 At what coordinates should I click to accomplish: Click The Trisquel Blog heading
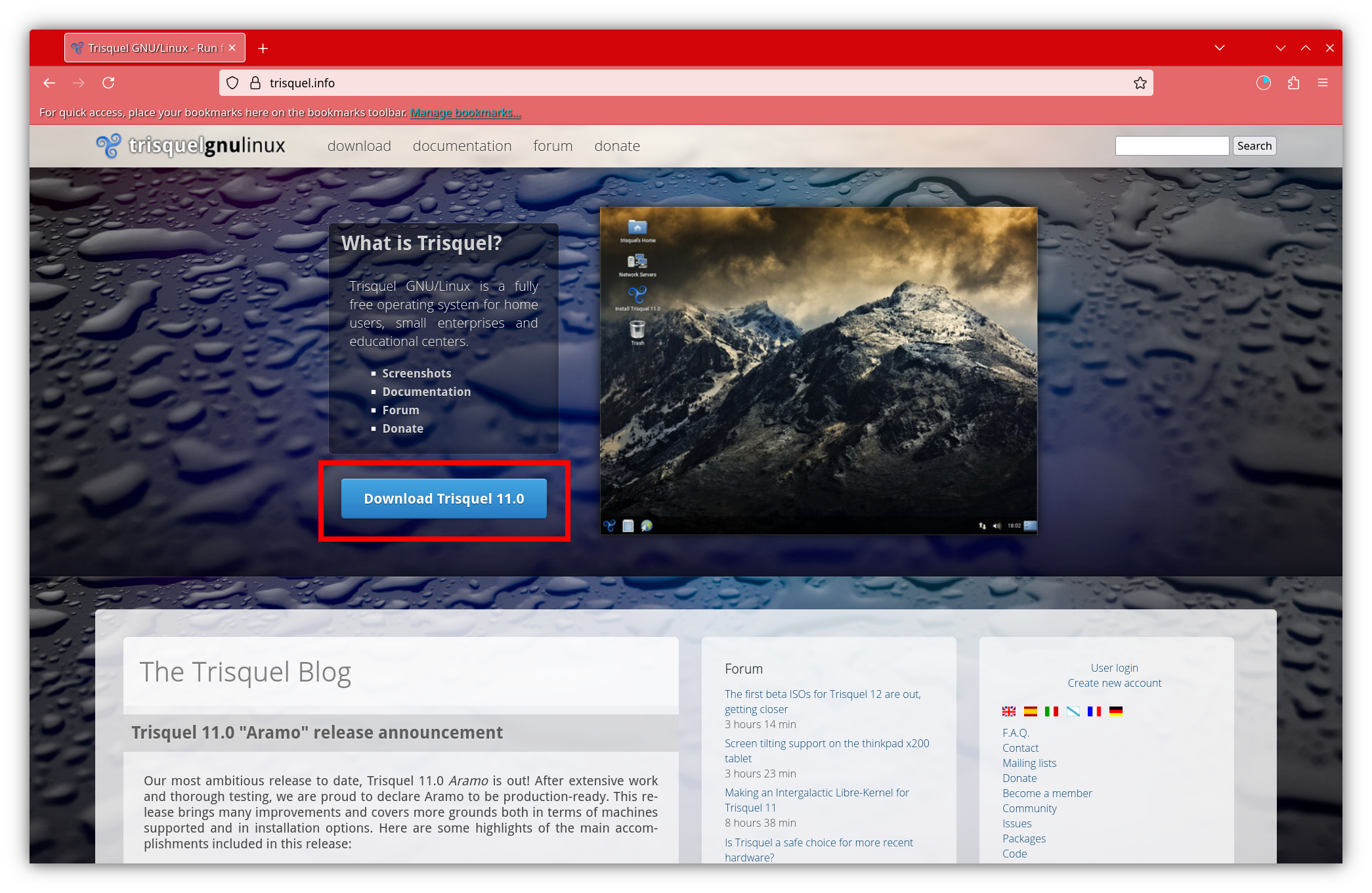point(246,672)
